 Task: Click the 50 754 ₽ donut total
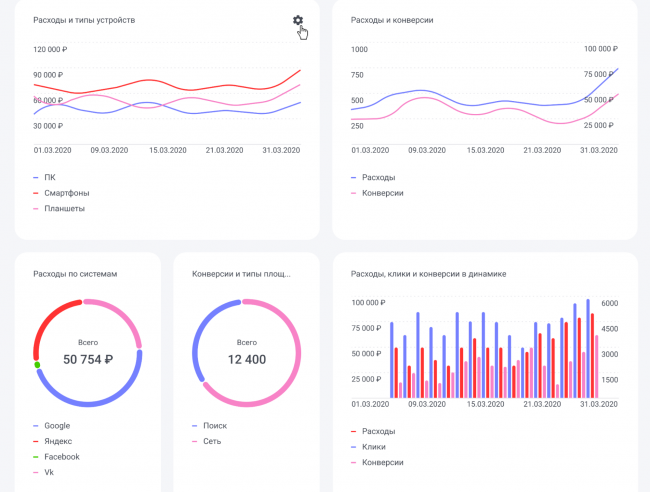point(88,359)
